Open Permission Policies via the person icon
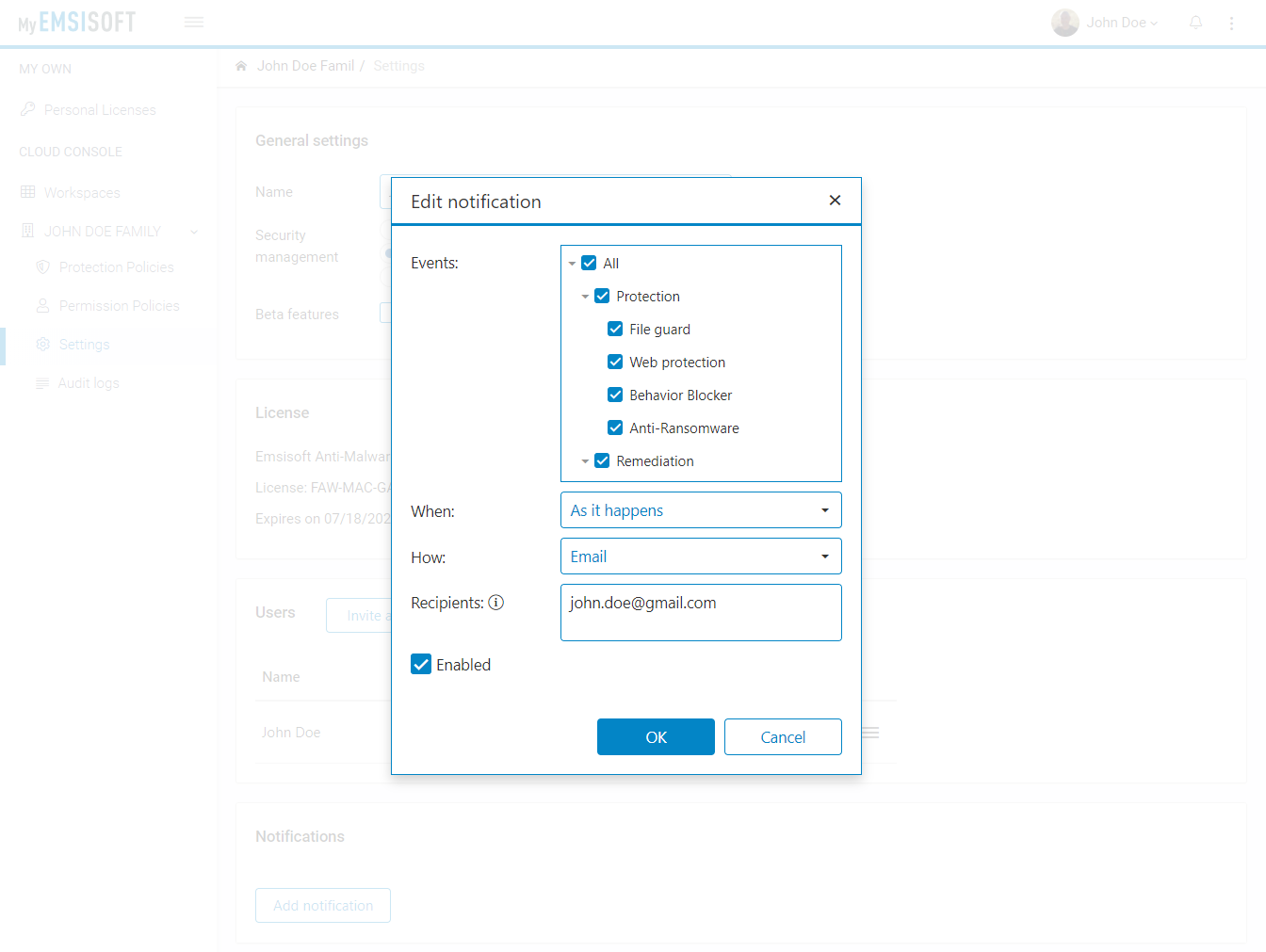The image size is (1266, 952). [x=42, y=305]
